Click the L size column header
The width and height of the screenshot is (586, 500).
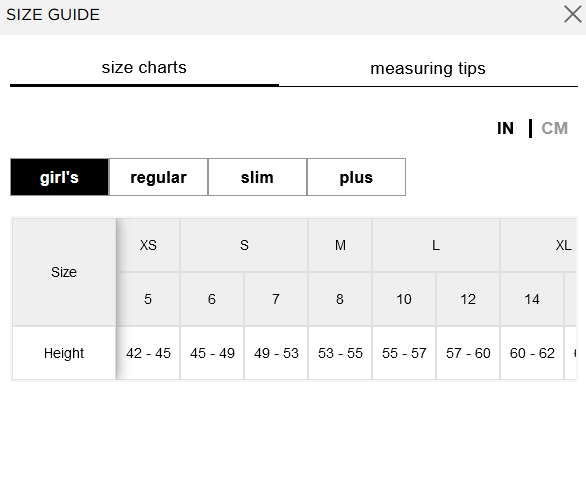436,246
